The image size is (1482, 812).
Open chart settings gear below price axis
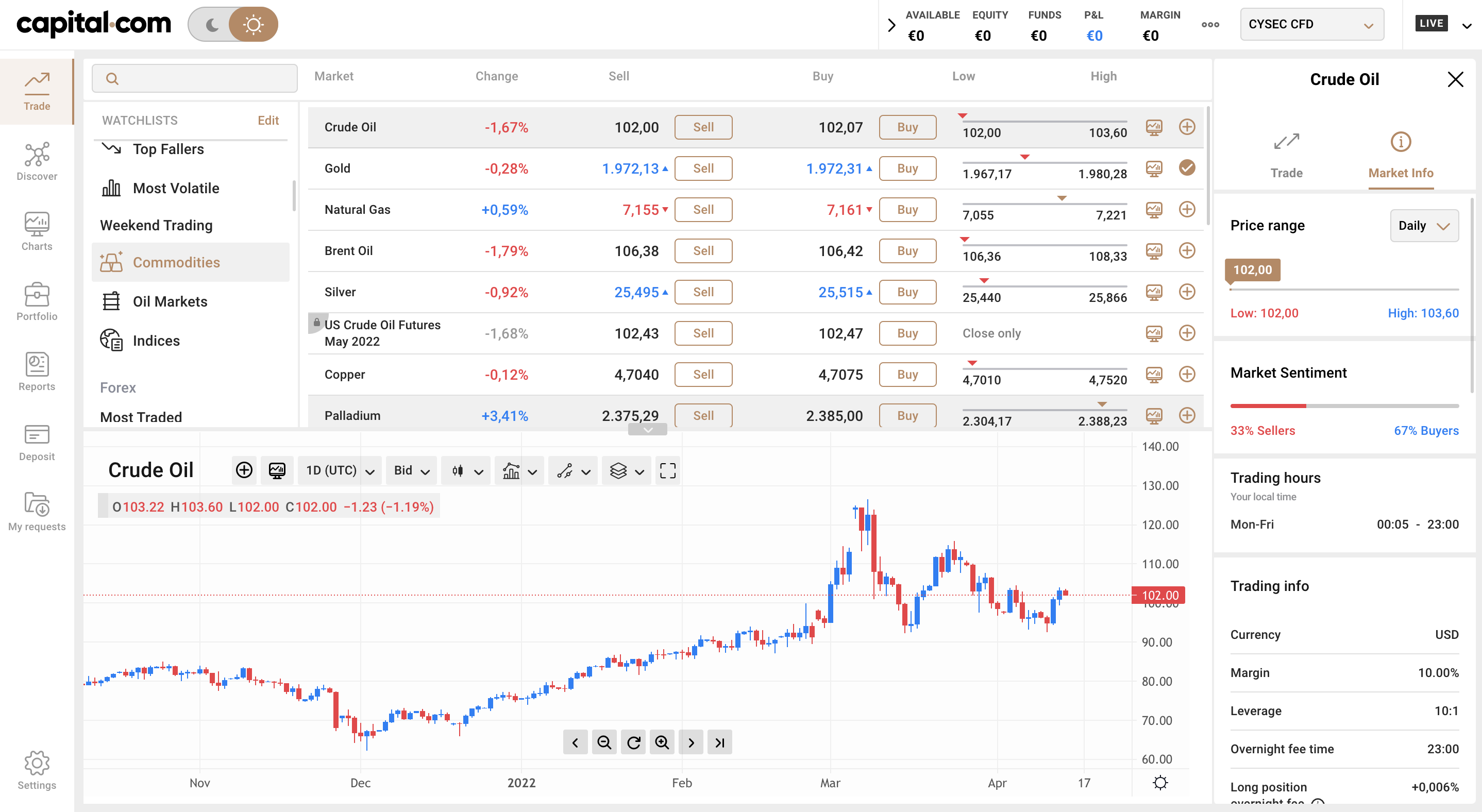point(1160,783)
